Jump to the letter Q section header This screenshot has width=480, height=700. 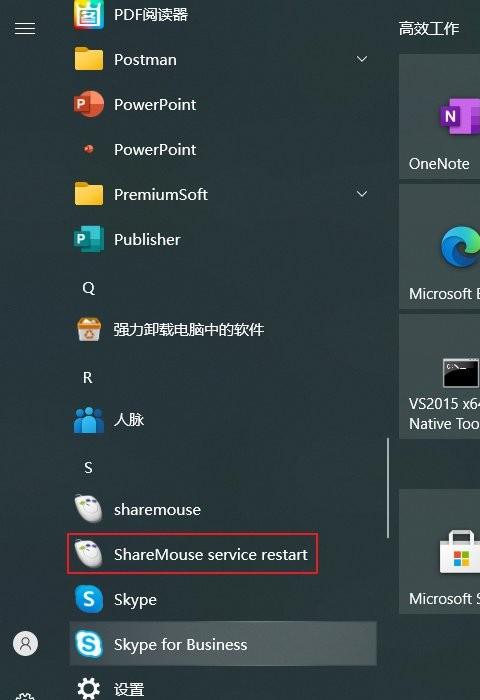pos(88,288)
